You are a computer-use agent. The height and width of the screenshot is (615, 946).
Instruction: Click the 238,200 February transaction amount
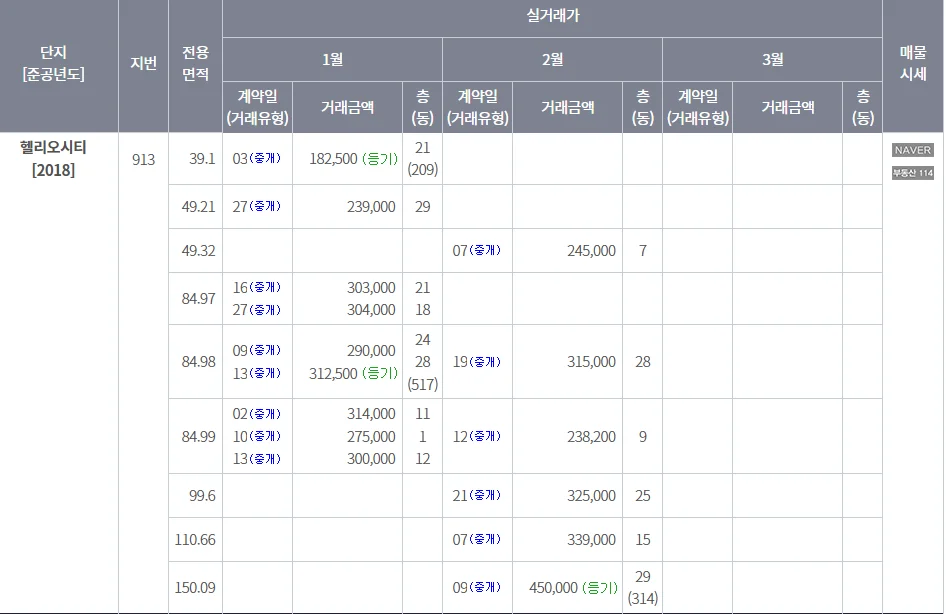point(591,436)
